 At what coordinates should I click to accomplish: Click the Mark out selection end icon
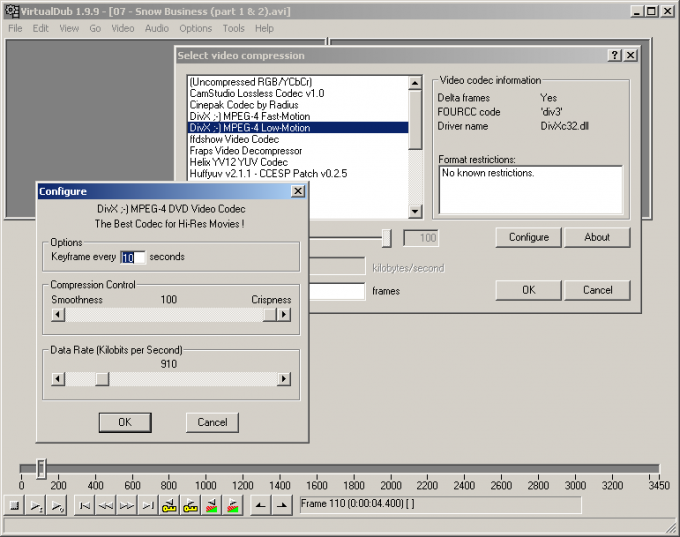[x=281, y=505]
